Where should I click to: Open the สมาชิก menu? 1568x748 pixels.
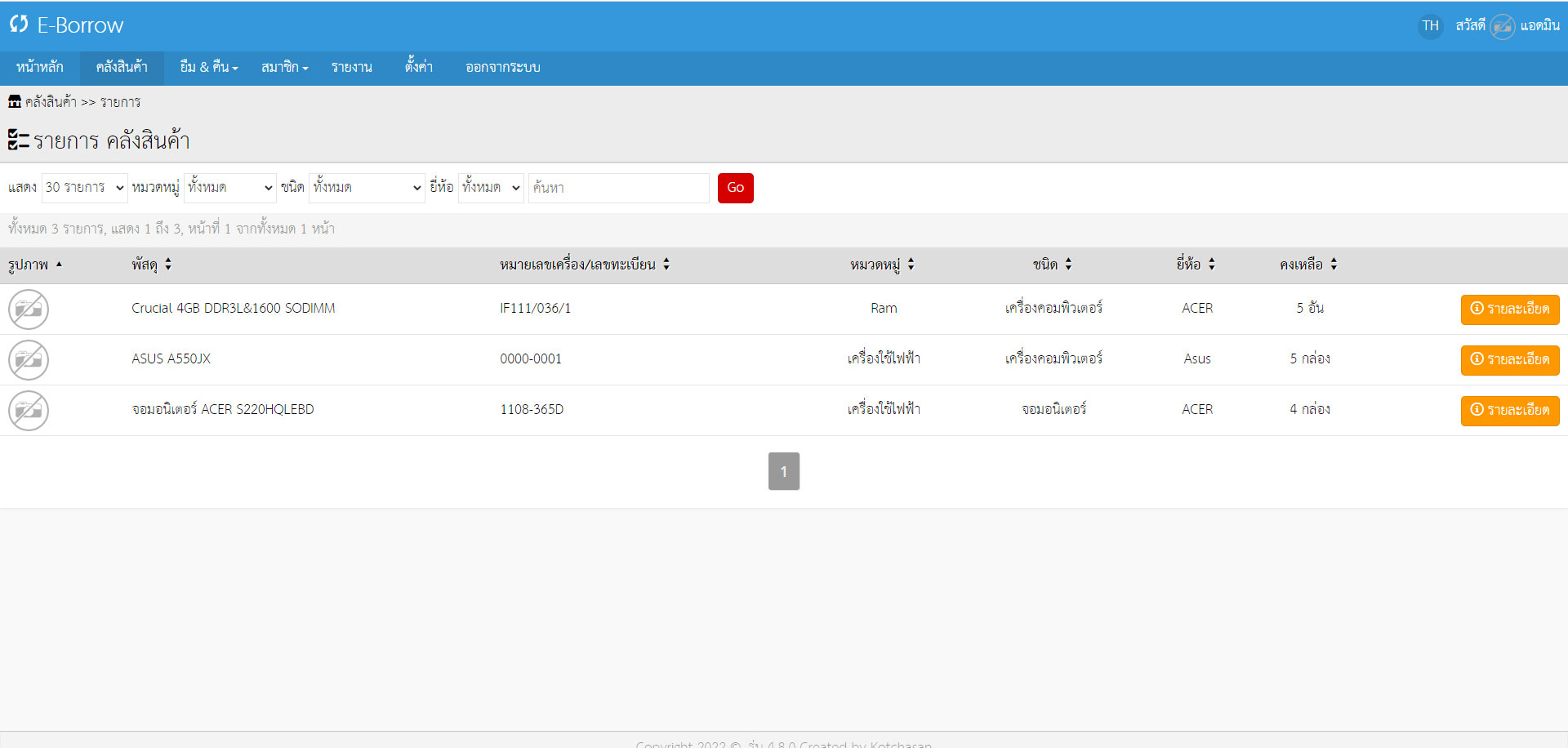284,68
